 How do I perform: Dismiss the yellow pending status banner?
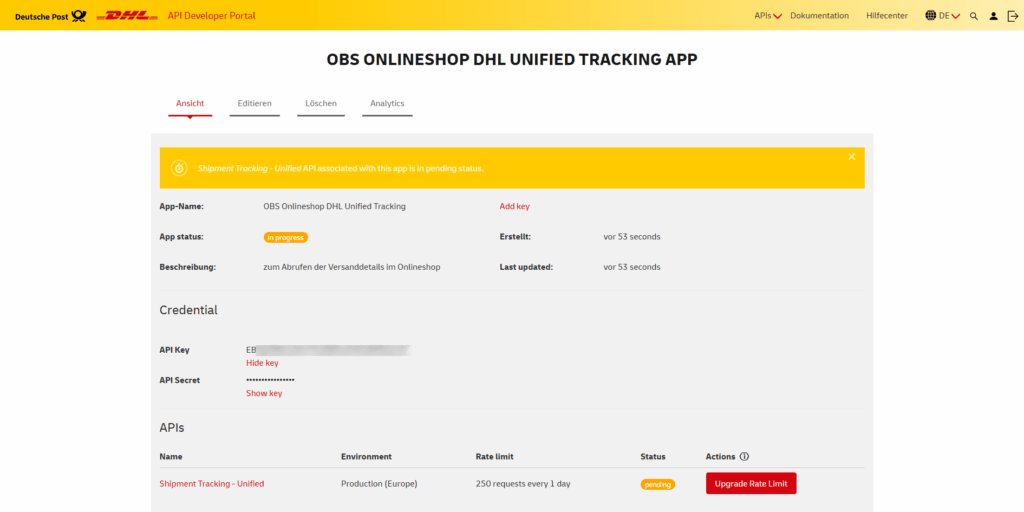852,157
